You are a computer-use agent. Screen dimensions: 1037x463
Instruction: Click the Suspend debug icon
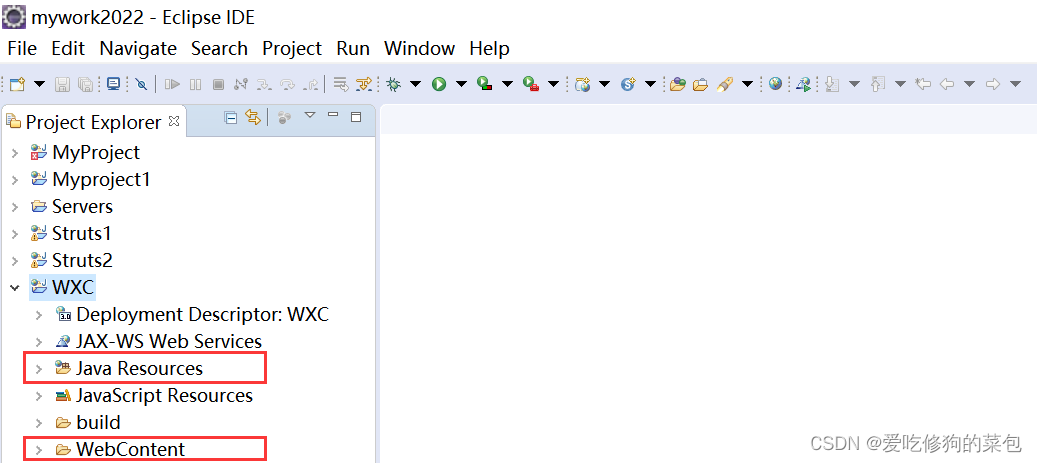click(195, 84)
